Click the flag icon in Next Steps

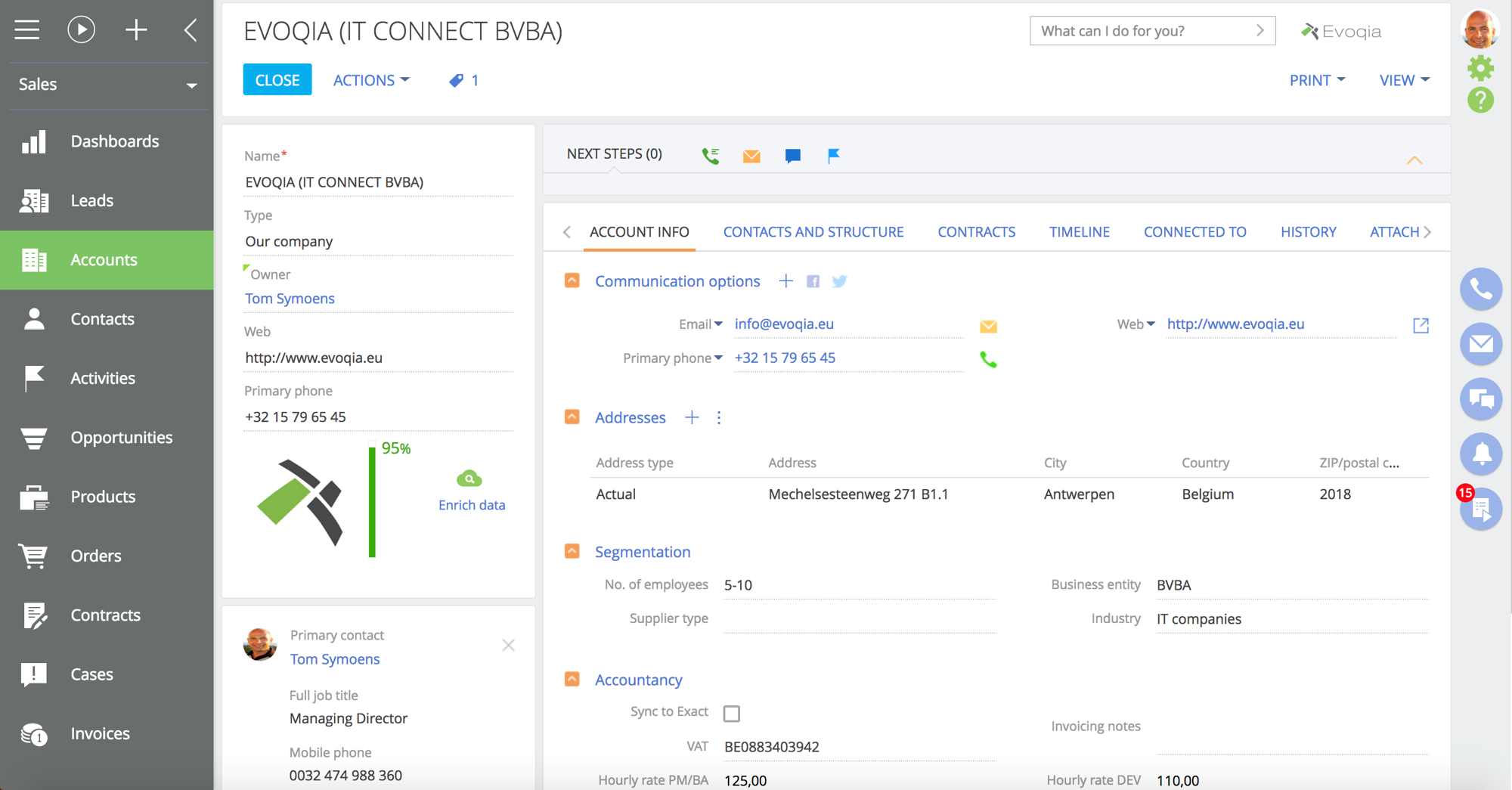coord(833,156)
